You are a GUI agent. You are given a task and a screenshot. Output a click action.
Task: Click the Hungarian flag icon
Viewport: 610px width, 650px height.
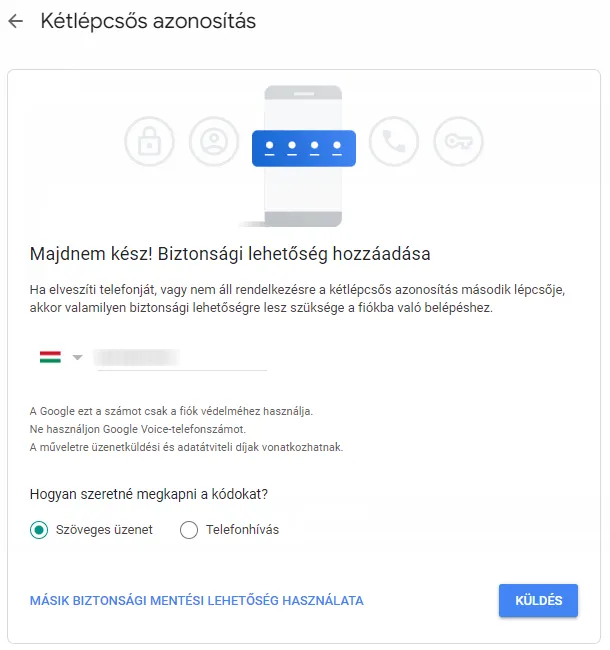tap(50, 357)
